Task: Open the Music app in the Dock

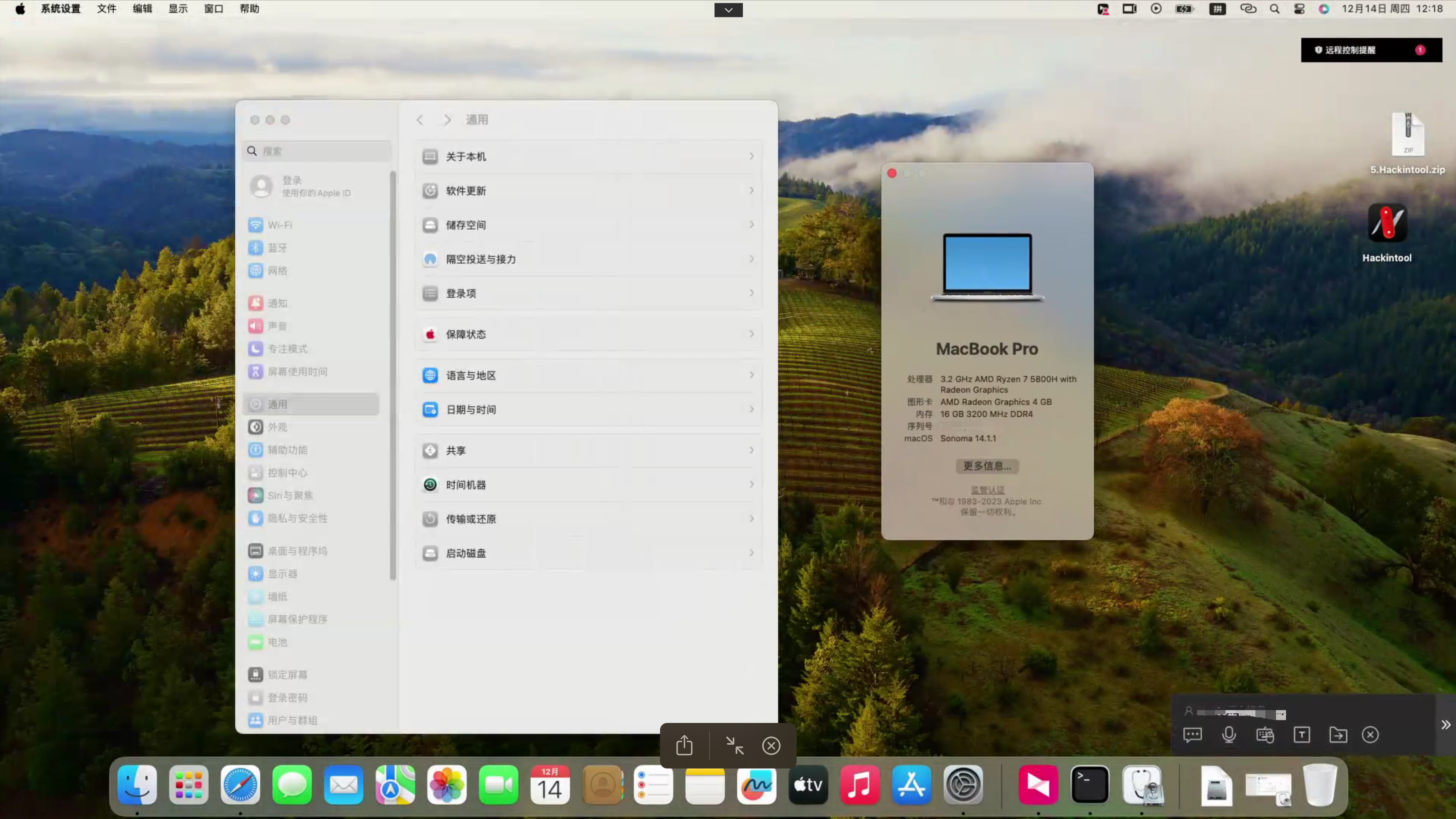Action: 860,785
